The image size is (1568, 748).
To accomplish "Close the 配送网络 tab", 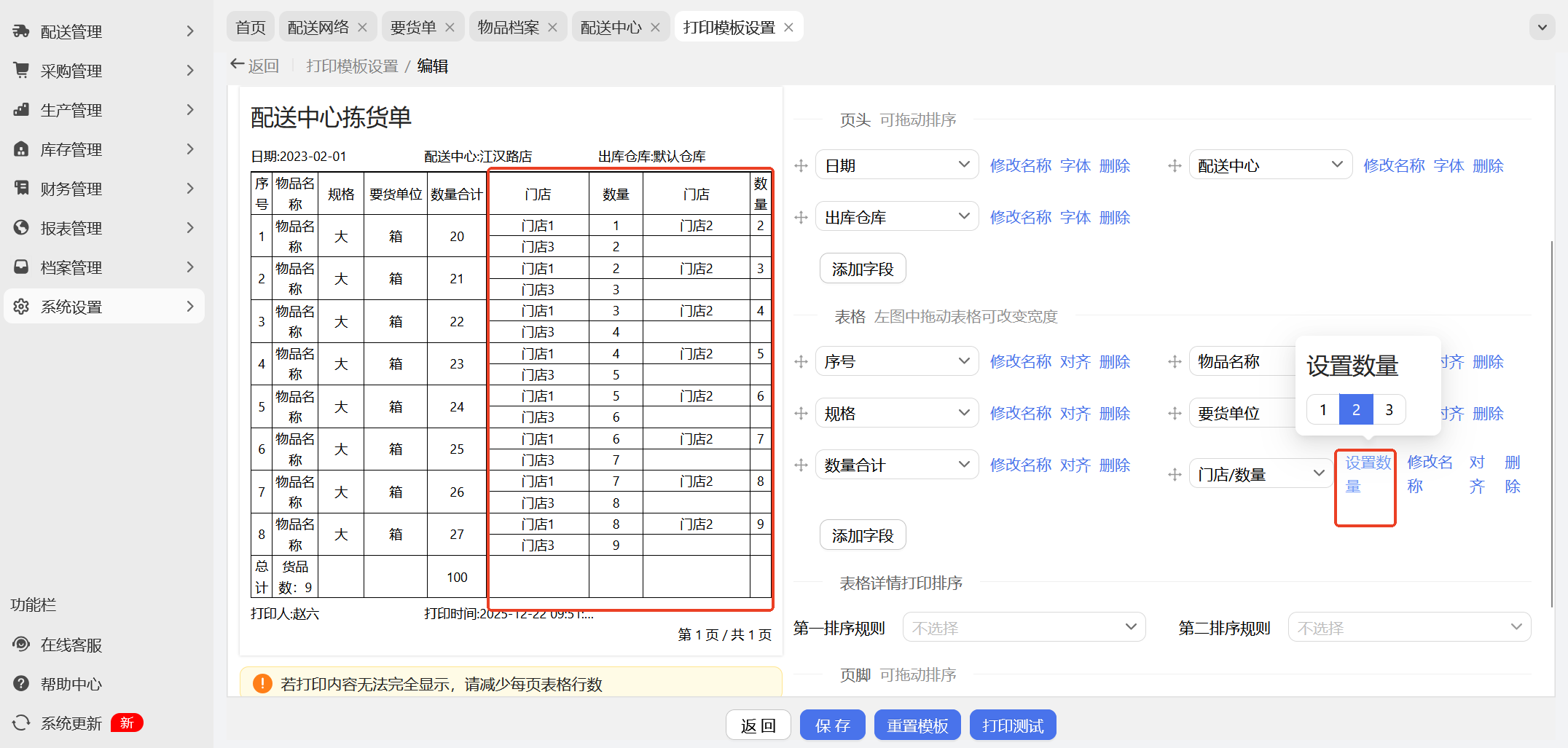I will click(363, 28).
